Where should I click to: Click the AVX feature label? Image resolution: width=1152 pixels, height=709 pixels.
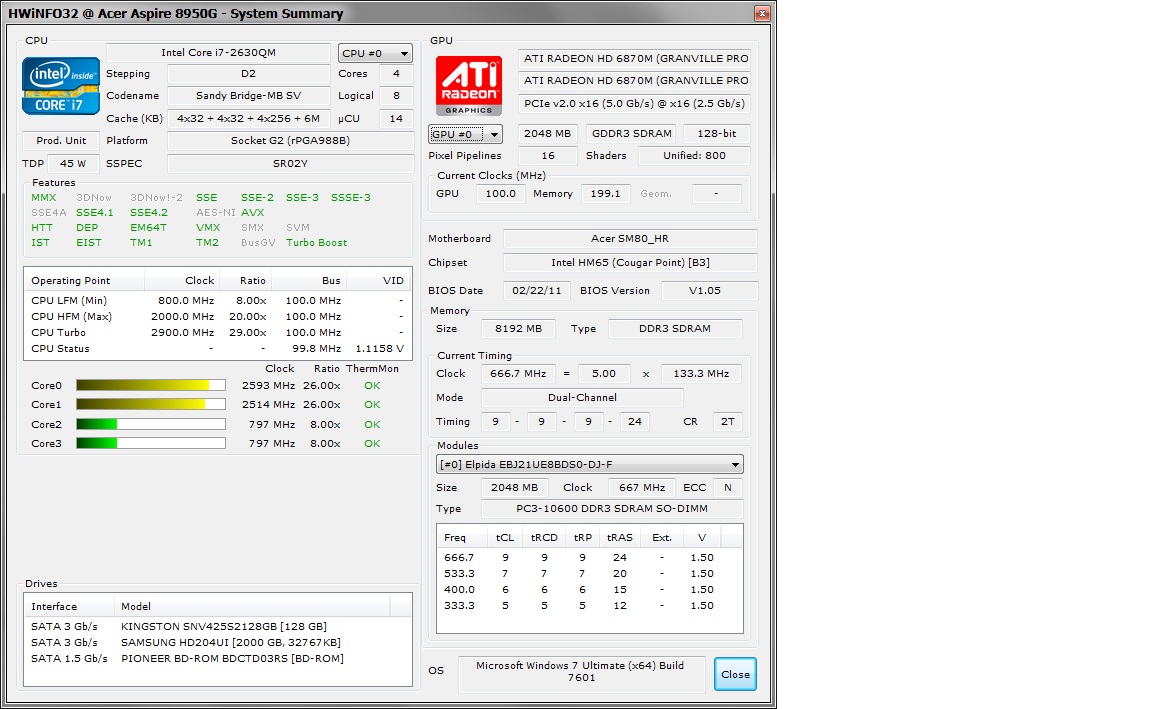pyautogui.click(x=252, y=212)
